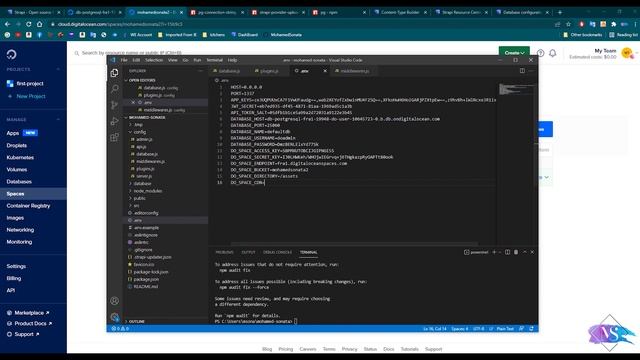This screenshot has width=640, height=360.
Task: Open a new browser tab with the plus icon
Action: pyautogui.click(x=560, y=12)
